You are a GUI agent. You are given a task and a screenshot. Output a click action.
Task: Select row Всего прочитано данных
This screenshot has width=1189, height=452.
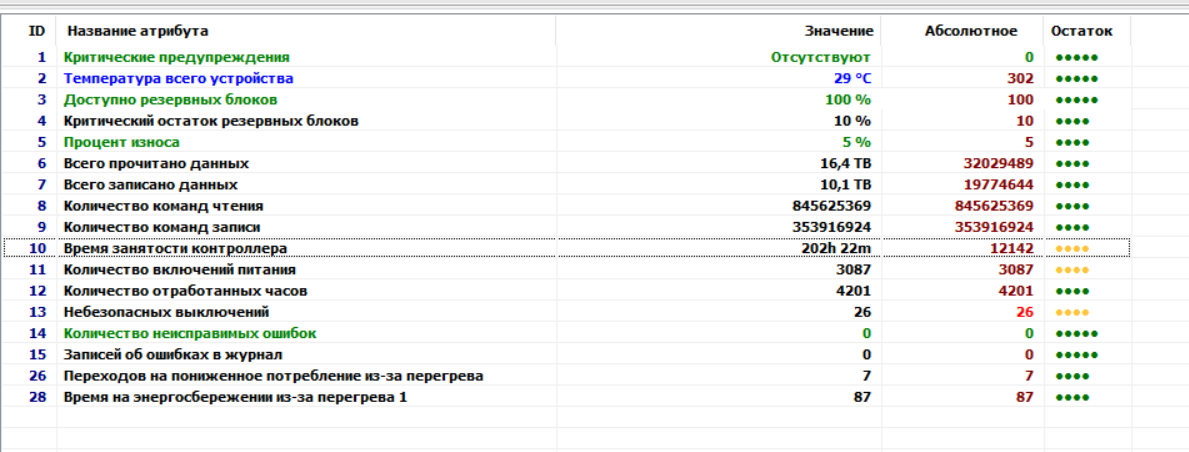pos(566,163)
